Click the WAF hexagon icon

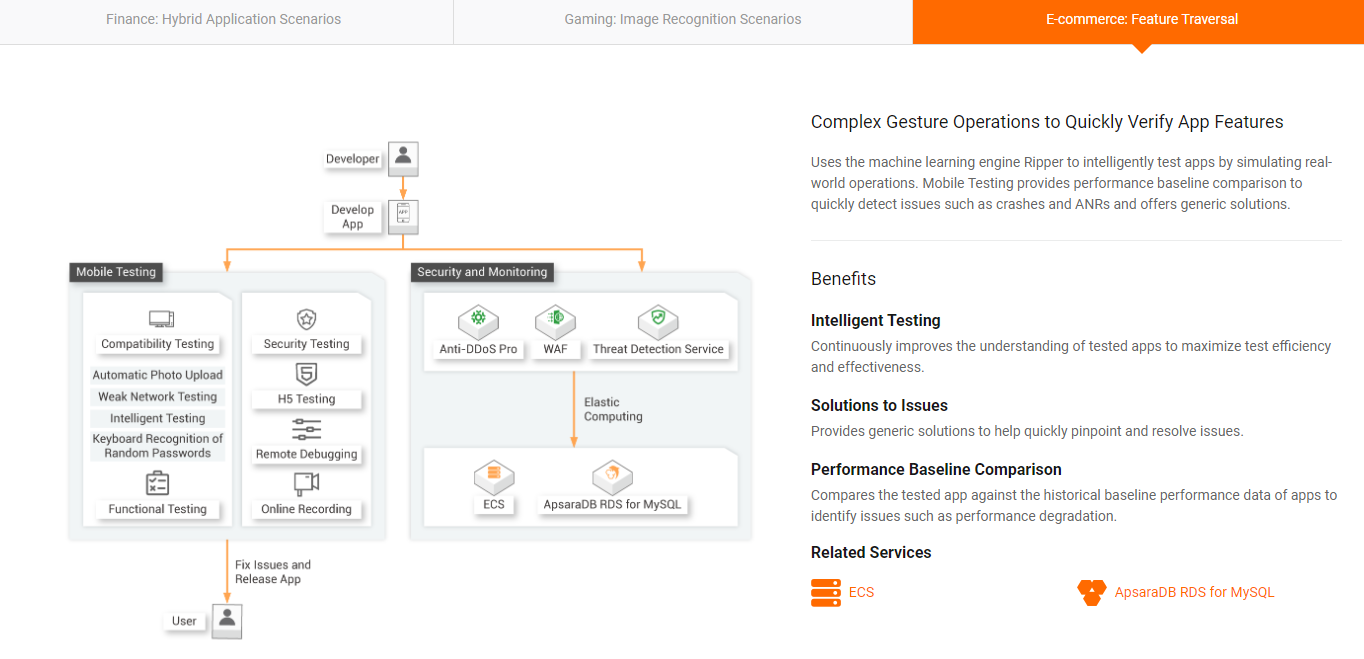tap(555, 321)
